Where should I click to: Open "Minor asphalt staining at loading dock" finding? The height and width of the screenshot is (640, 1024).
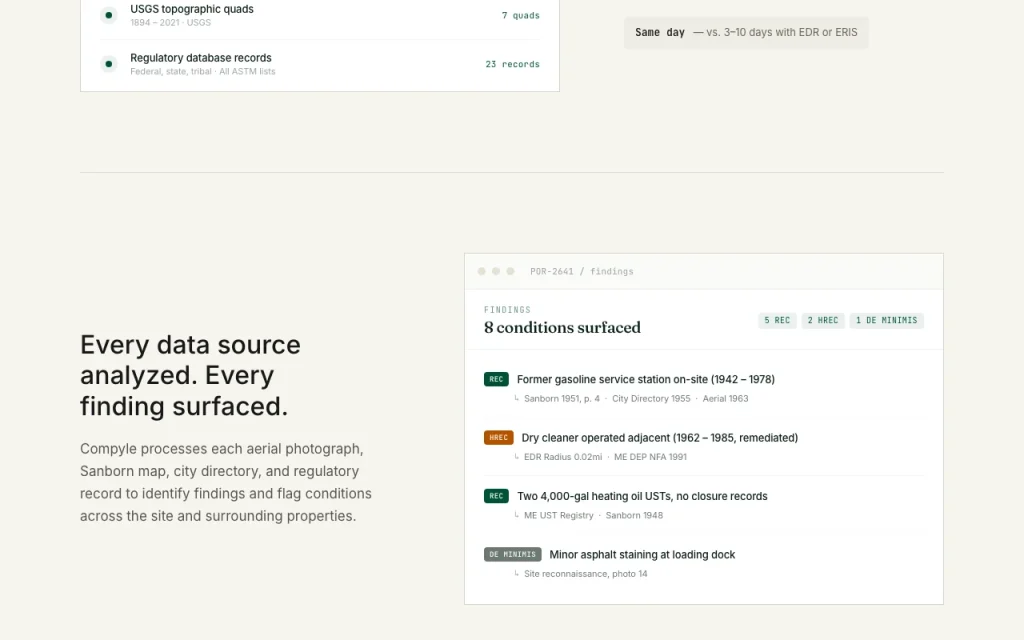point(642,555)
